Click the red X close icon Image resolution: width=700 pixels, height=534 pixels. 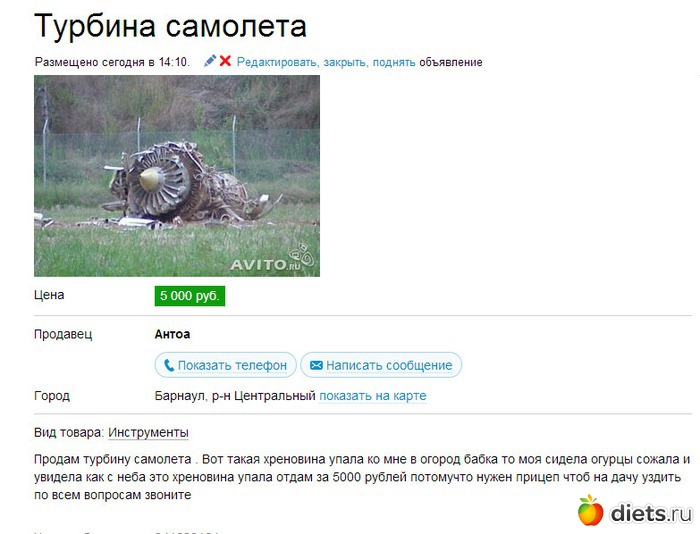tap(225, 61)
